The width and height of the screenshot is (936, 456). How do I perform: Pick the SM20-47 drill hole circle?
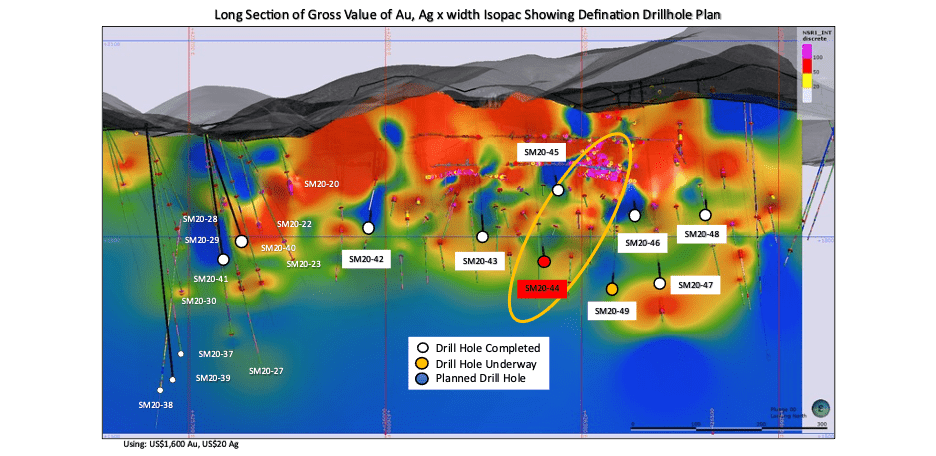[x=659, y=283]
